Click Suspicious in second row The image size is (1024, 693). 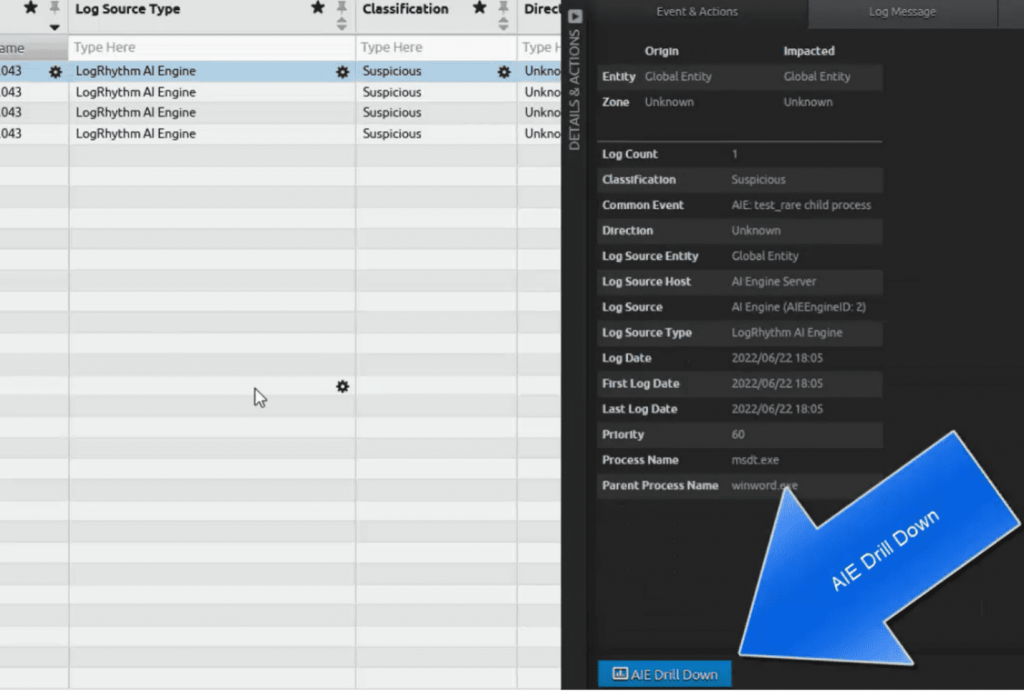coord(392,92)
